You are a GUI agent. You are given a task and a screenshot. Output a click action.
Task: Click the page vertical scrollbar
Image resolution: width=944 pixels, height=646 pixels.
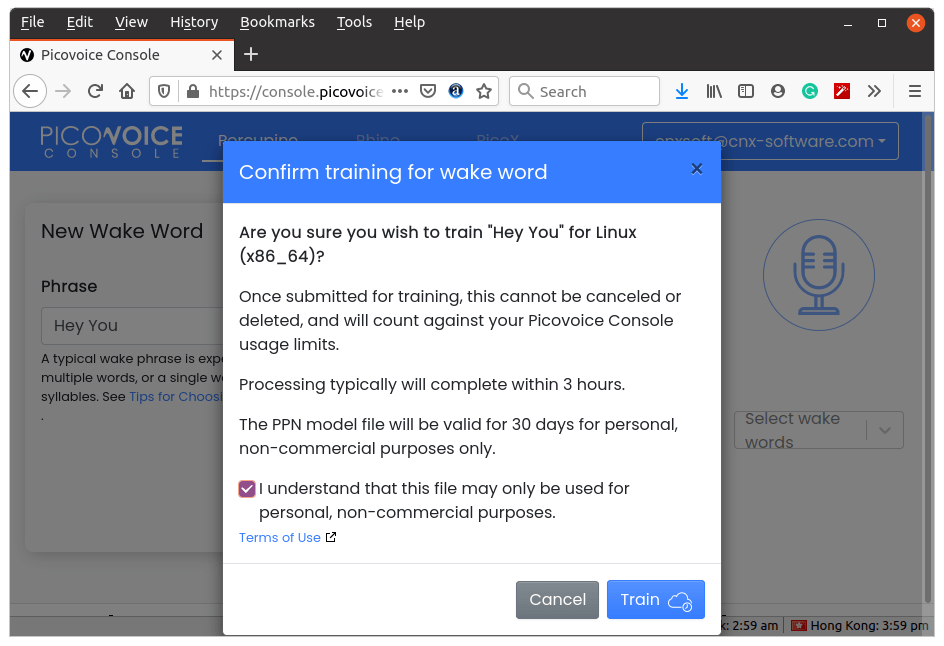[x=929, y=358]
